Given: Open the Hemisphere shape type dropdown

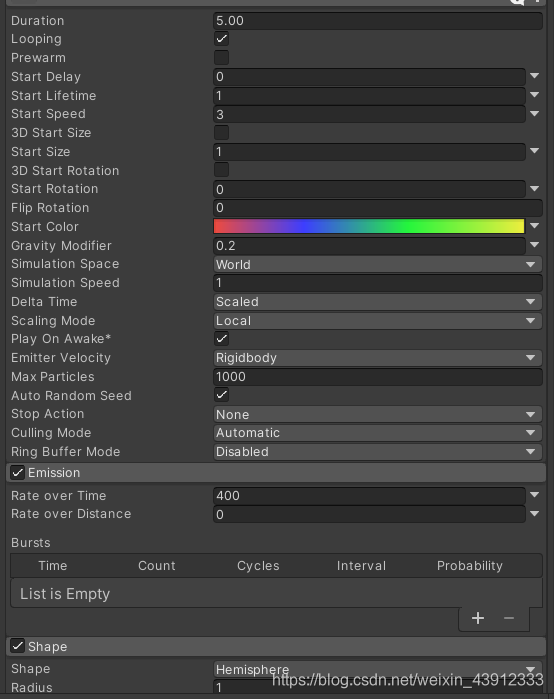Looking at the screenshot, I should coord(378,669).
